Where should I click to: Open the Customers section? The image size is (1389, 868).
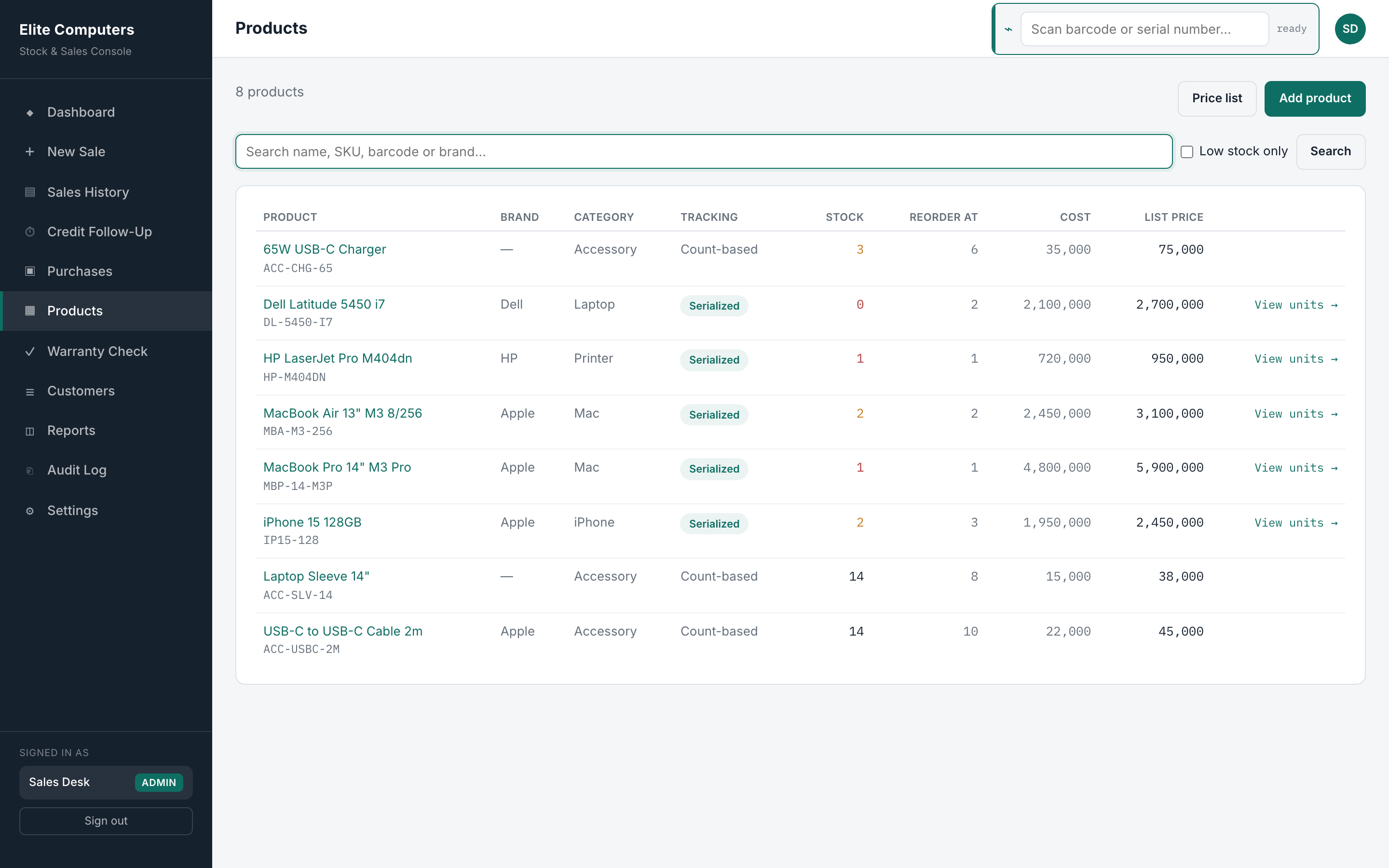click(106, 391)
